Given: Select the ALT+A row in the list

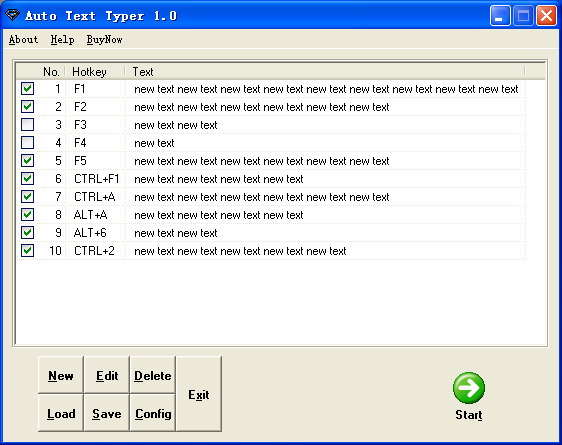Looking at the screenshot, I should (271, 215).
